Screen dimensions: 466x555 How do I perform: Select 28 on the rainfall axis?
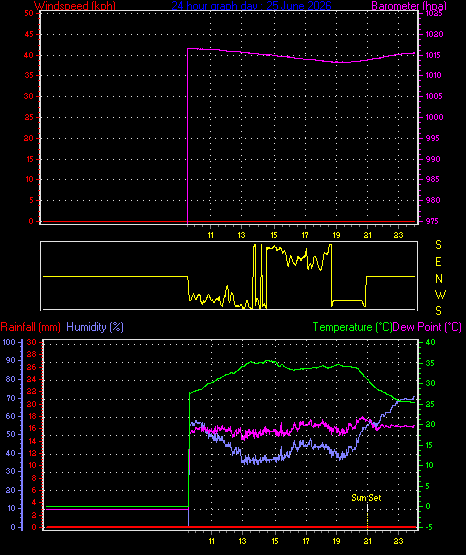tap(31, 354)
